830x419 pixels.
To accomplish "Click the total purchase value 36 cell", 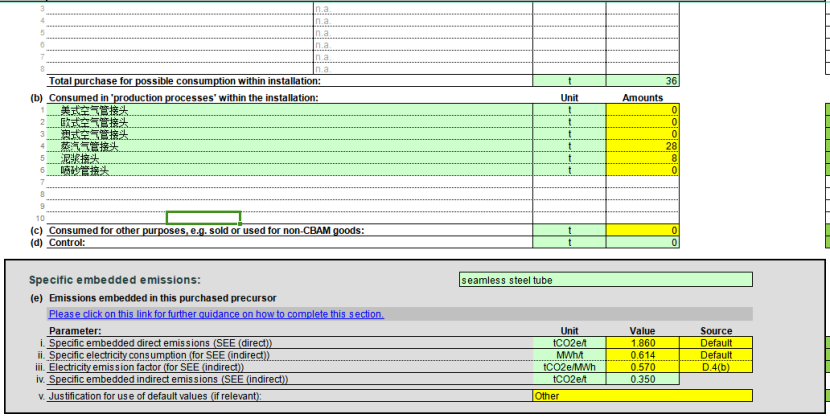I will tap(643, 80).
